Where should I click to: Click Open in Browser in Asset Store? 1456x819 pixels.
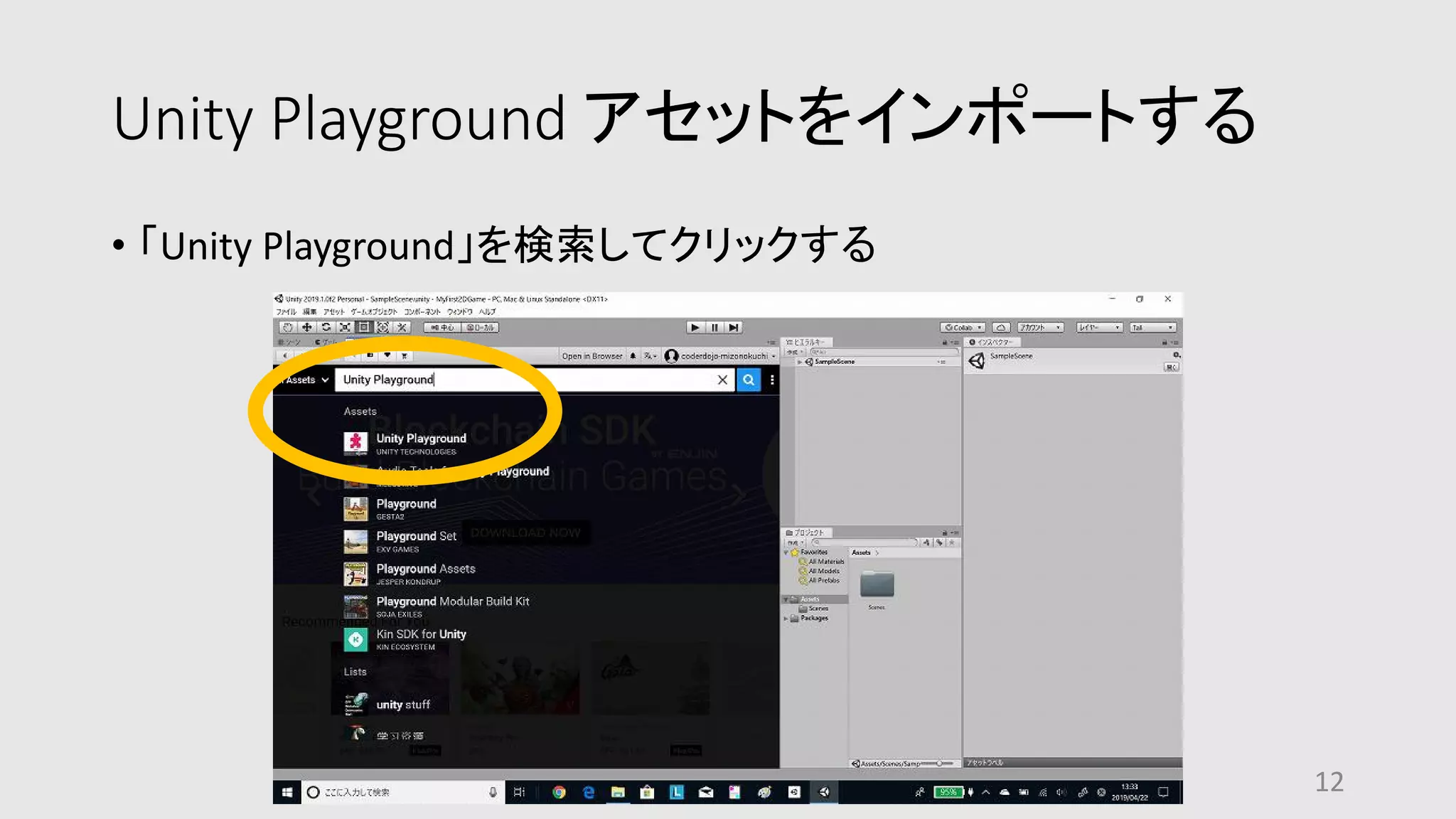point(591,356)
